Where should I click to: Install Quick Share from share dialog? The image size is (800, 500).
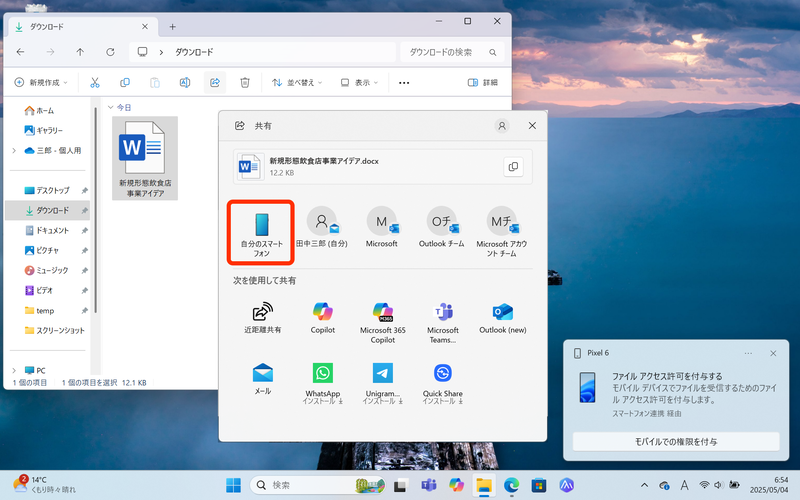443,383
